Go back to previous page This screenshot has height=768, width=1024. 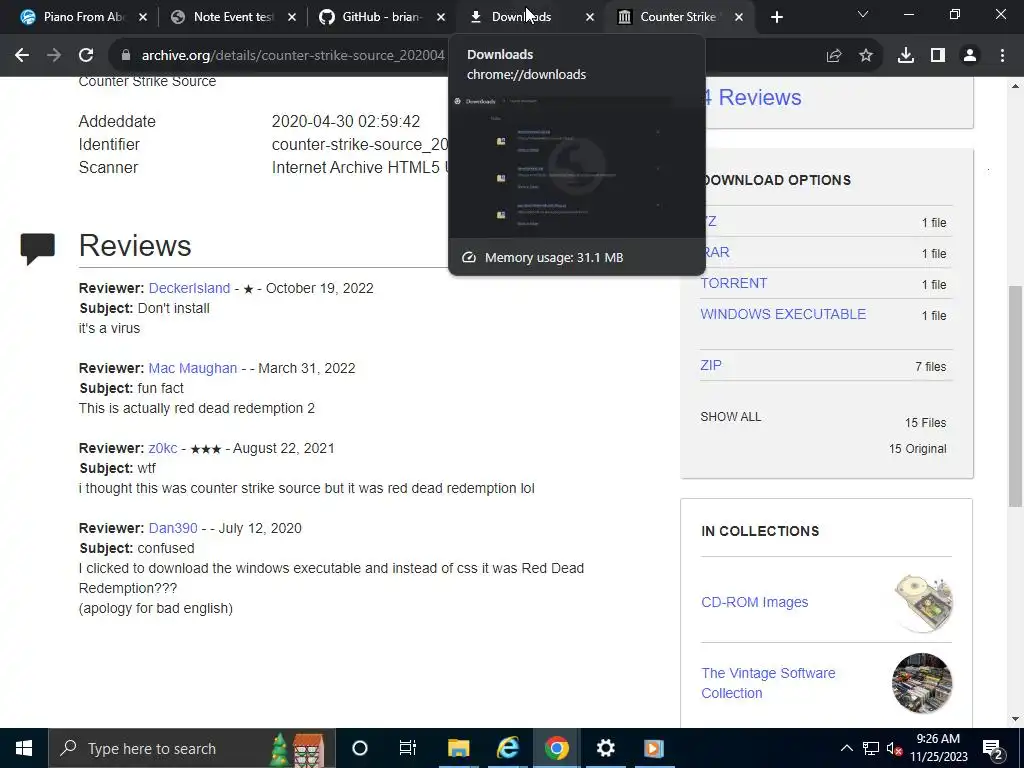coord(22,56)
